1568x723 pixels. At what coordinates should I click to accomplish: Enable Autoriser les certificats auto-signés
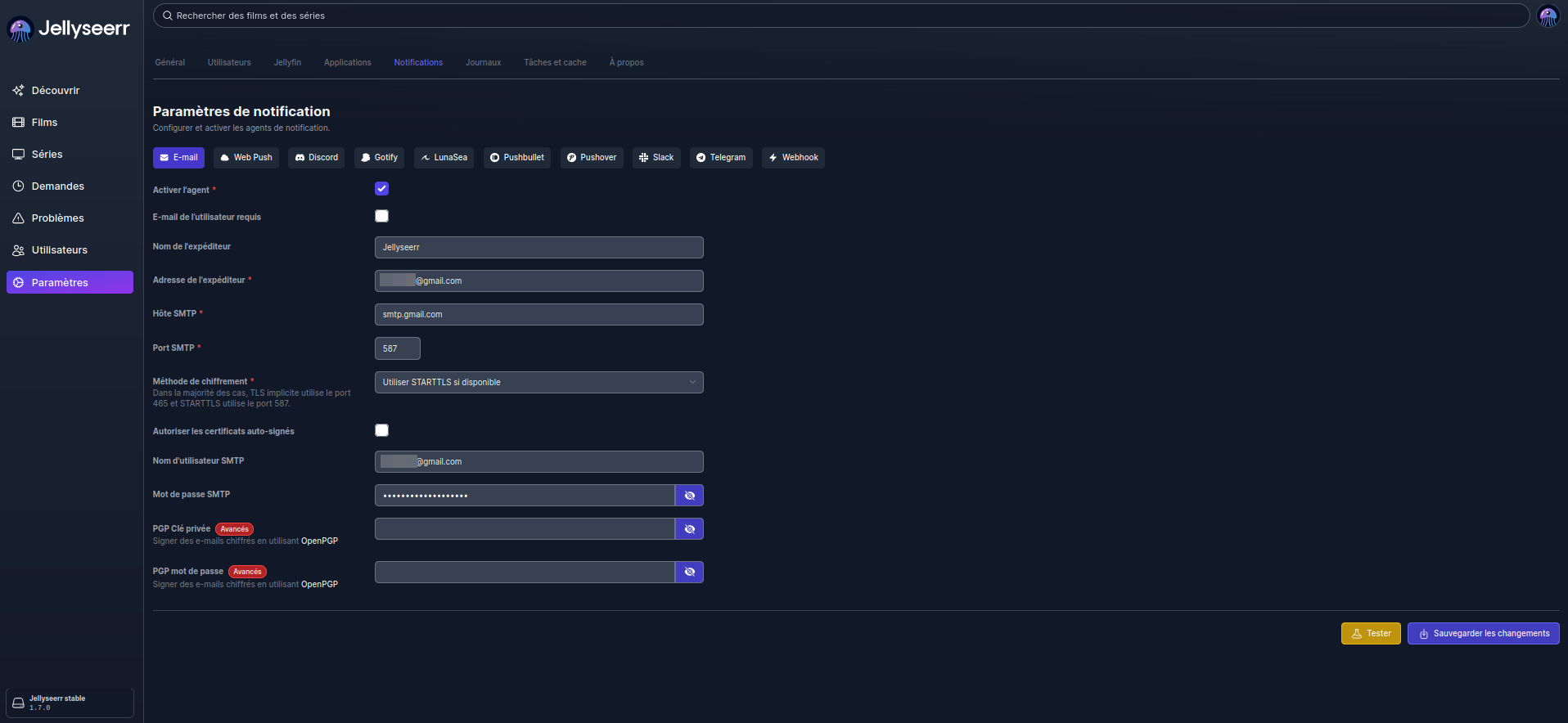(381, 430)
